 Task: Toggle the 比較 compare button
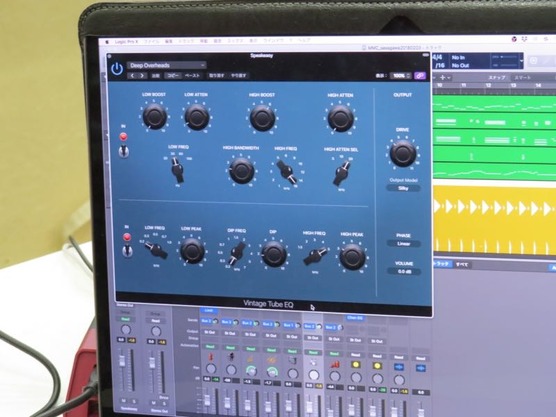tap(155, 76)
